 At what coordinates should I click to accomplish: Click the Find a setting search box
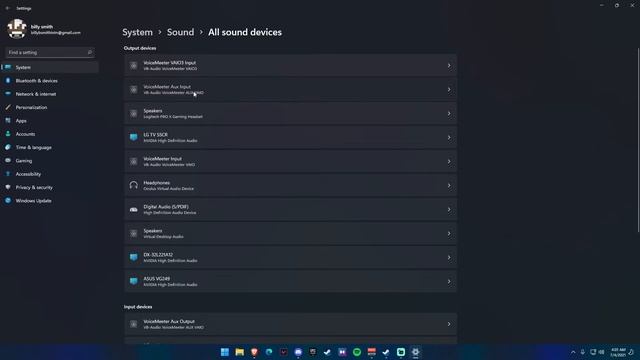[50, 52]
